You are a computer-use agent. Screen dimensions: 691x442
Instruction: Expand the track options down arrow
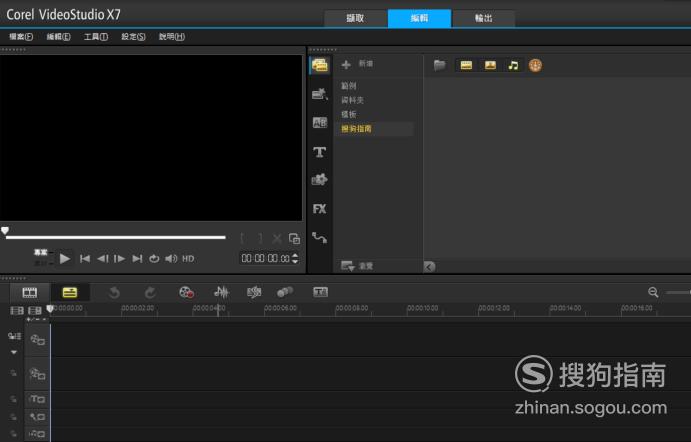[x=14, y=352]
